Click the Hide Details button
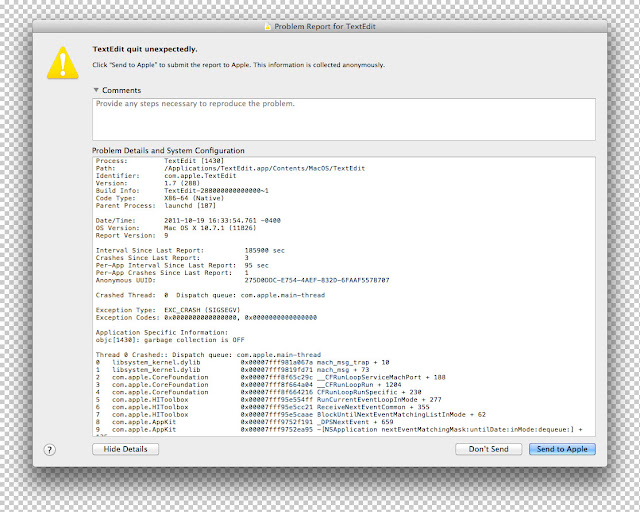 tap(125, 449)
